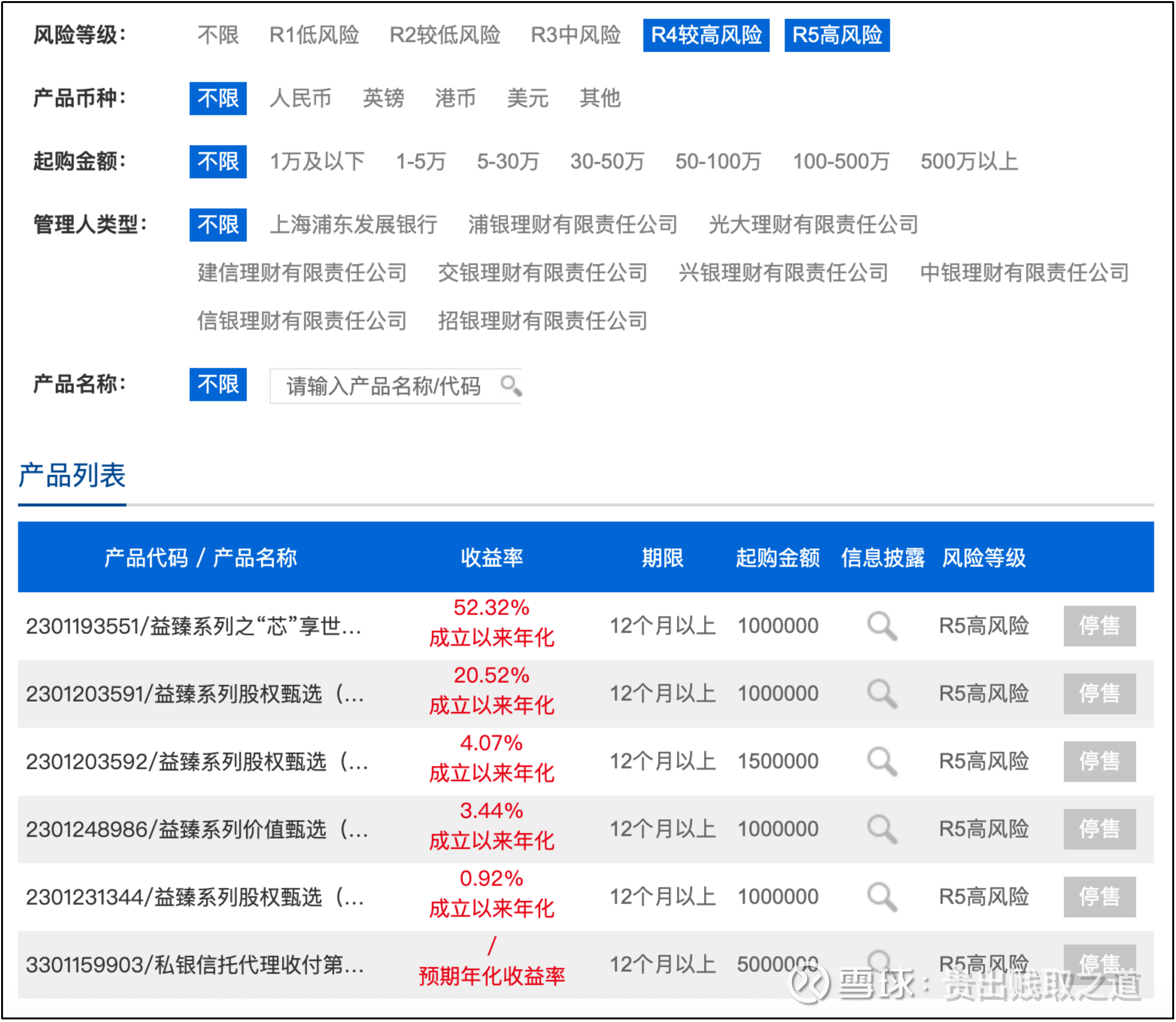This screenshot has height=1022, width=1176.
Task: Click the 收益率 column header
Action: tap(491, 557)
